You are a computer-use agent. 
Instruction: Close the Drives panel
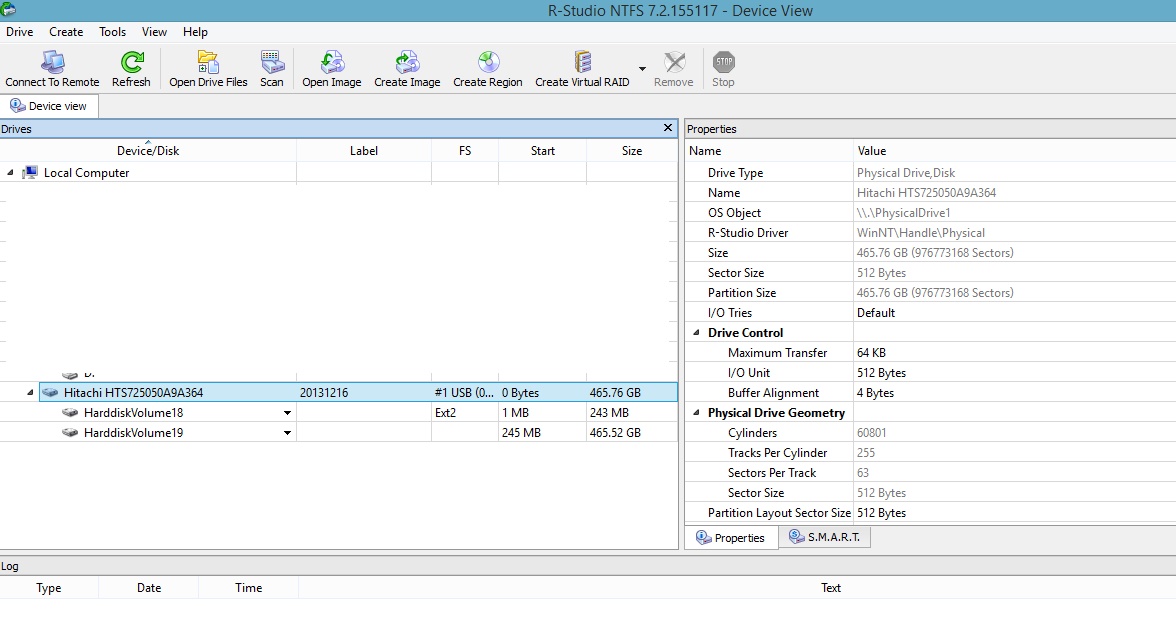[x=668, y=128]
